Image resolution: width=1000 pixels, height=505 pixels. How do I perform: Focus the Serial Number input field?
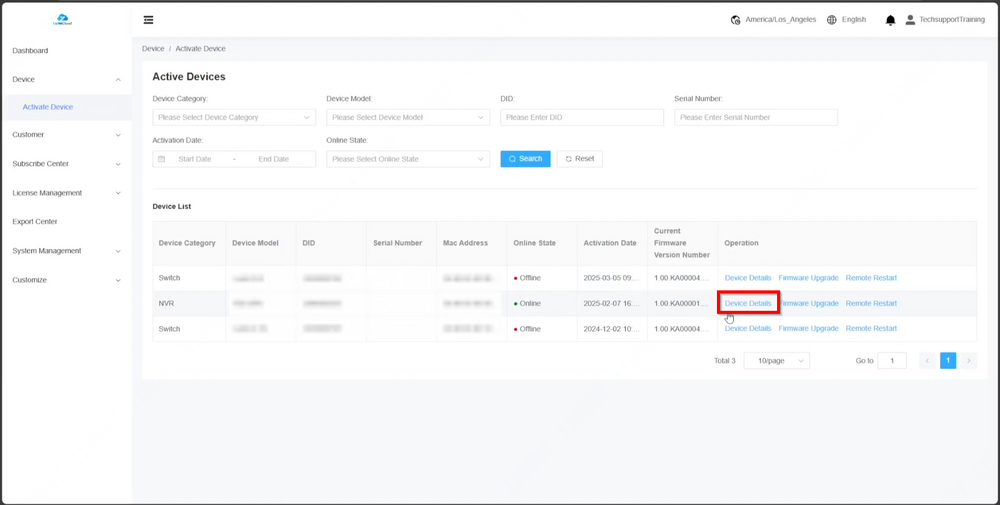tap(755, 117)
